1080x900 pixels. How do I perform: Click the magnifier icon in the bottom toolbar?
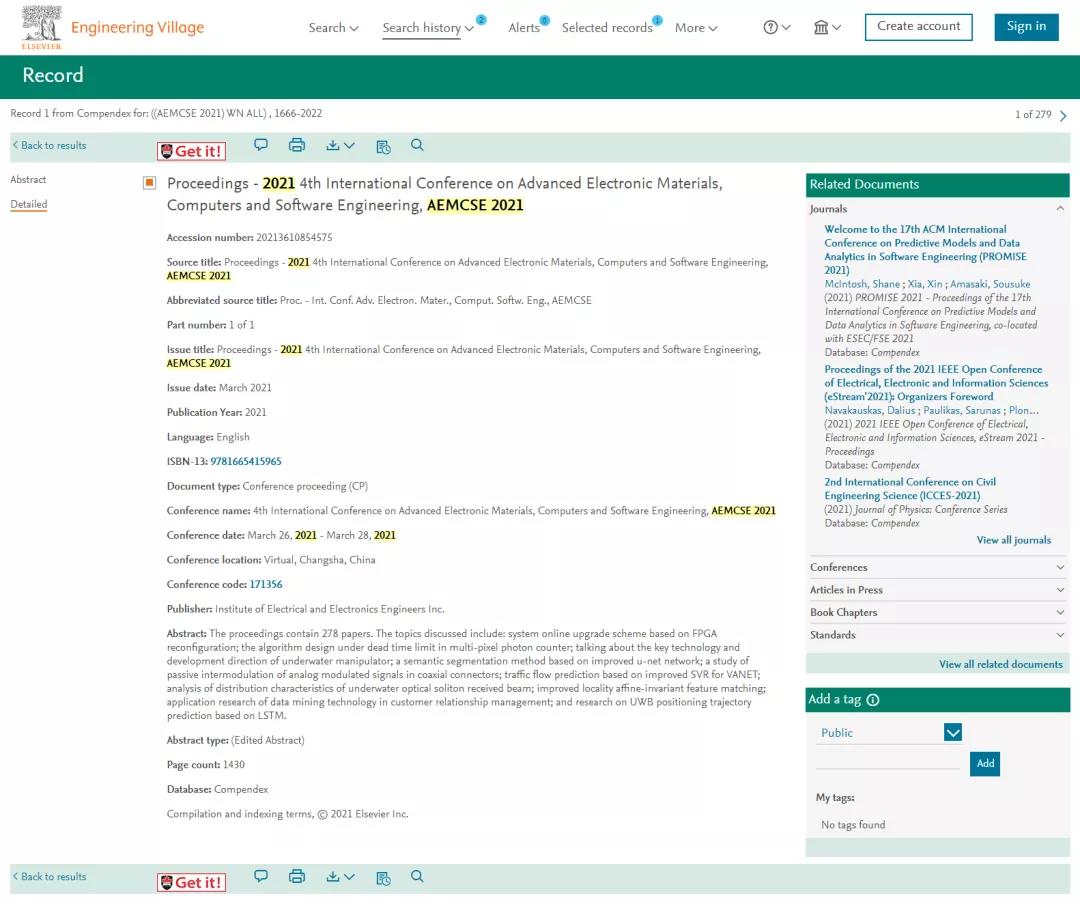417,877
